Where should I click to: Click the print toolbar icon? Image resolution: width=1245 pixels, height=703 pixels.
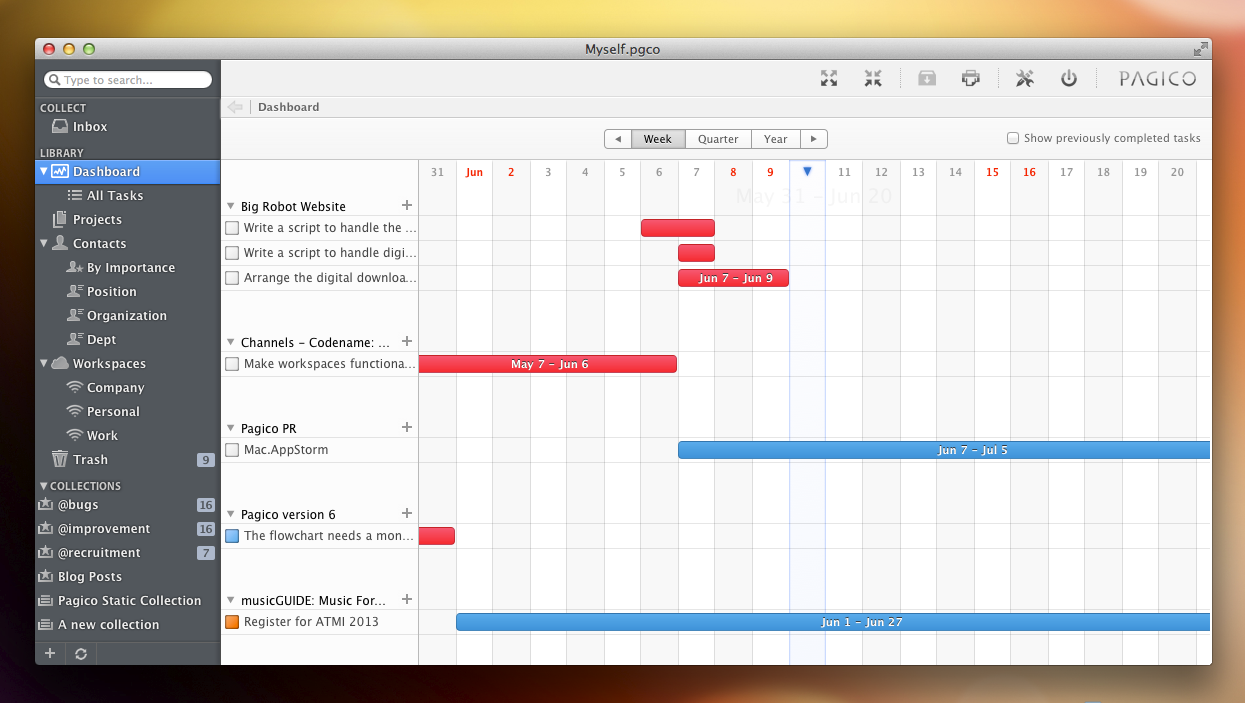coord(970,78)
